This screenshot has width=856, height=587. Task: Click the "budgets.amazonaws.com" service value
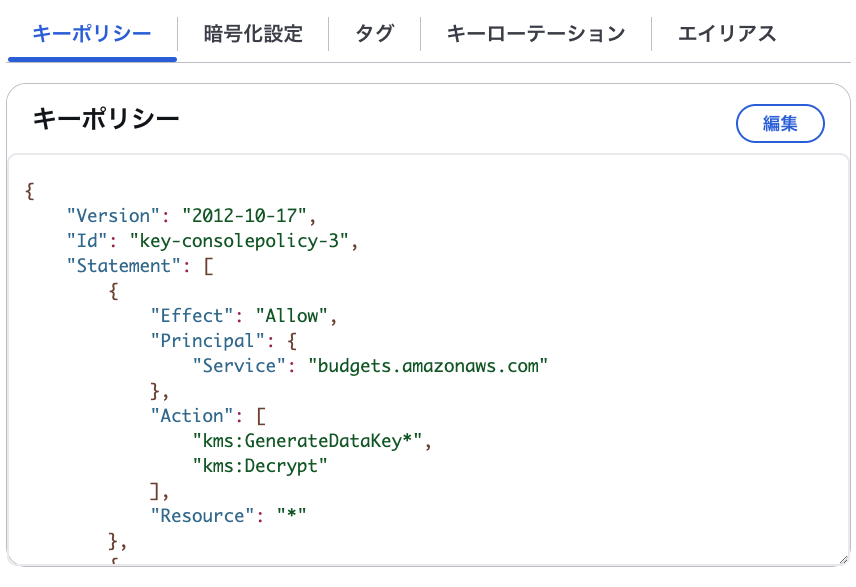coord(429,365)
